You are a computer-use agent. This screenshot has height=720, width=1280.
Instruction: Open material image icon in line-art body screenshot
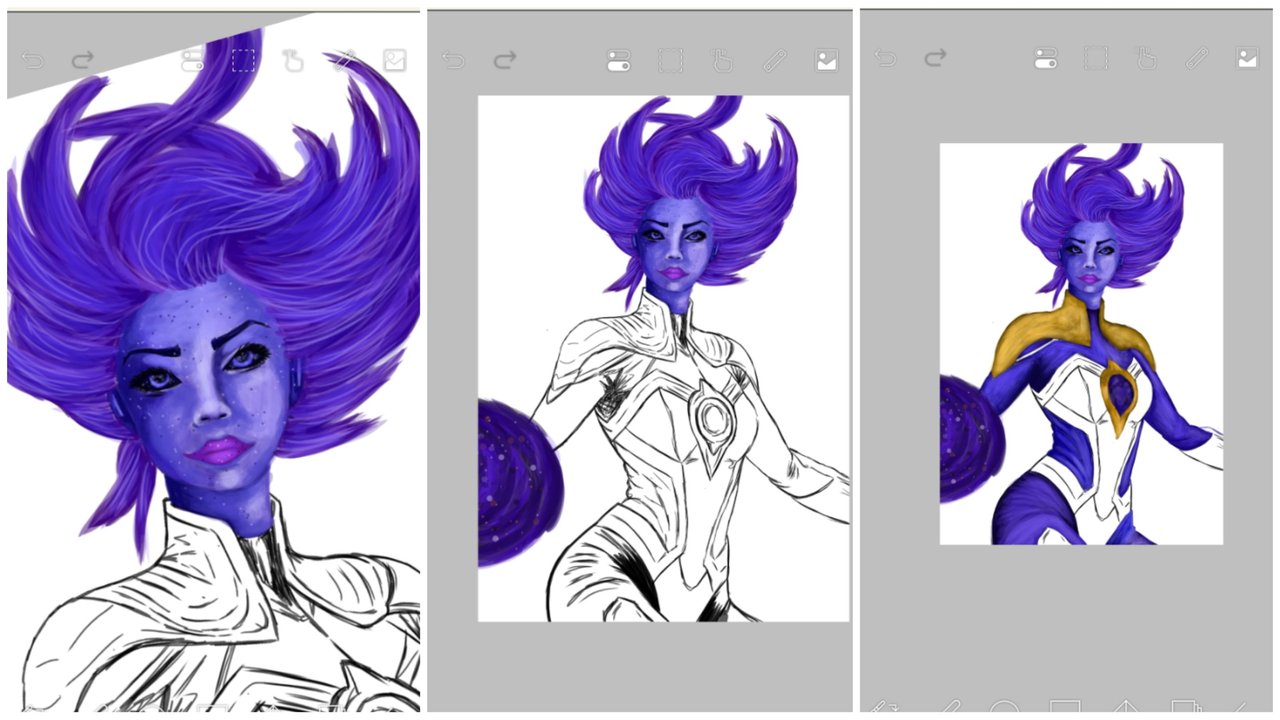pyautogui.click(x=826, y=61)
